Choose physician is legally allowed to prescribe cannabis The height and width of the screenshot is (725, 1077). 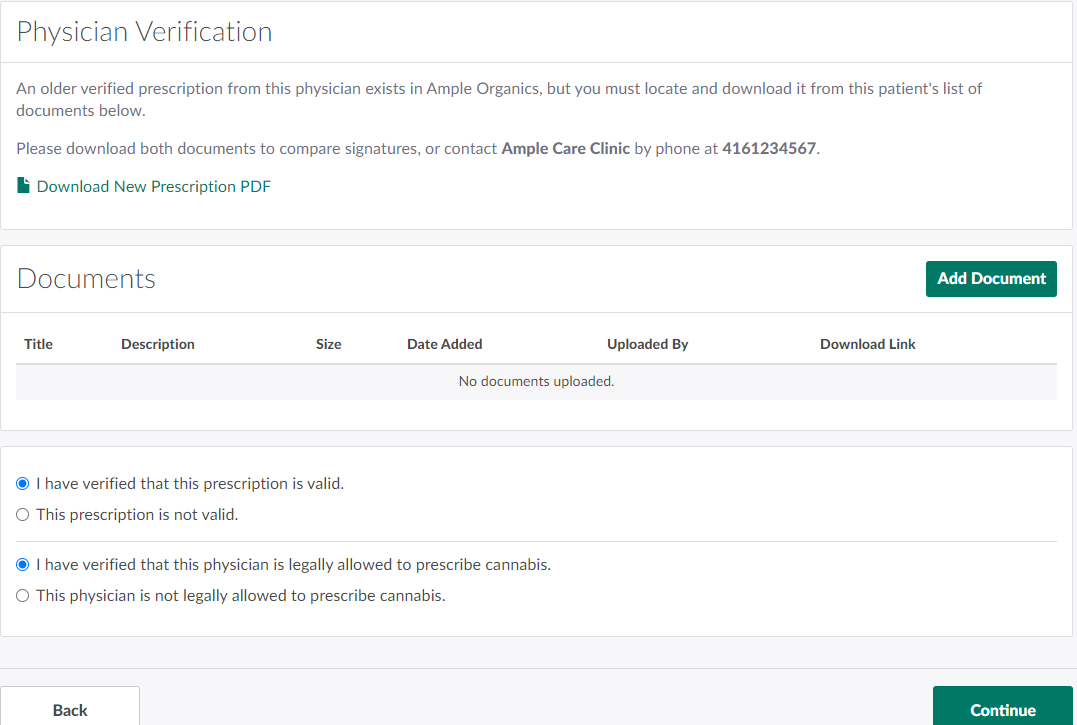[x=23, y=565]
